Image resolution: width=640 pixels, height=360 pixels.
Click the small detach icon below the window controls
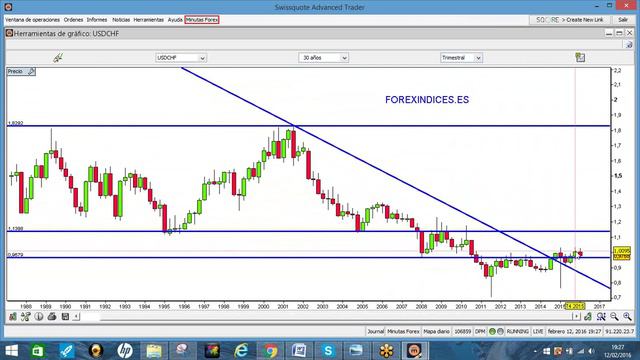click(x=629, y=44)
